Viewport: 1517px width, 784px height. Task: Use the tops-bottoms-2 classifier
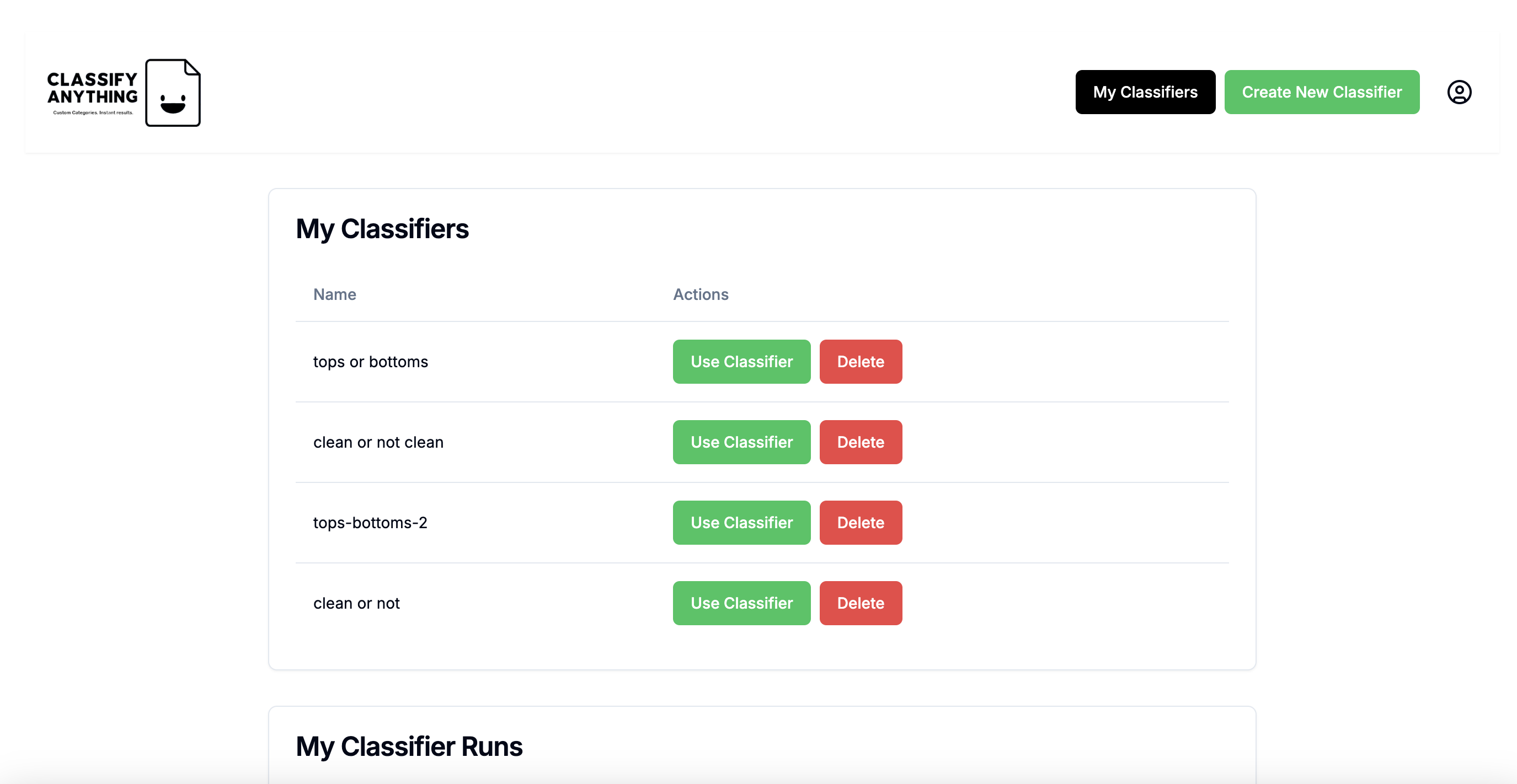[x=741, y=523]
